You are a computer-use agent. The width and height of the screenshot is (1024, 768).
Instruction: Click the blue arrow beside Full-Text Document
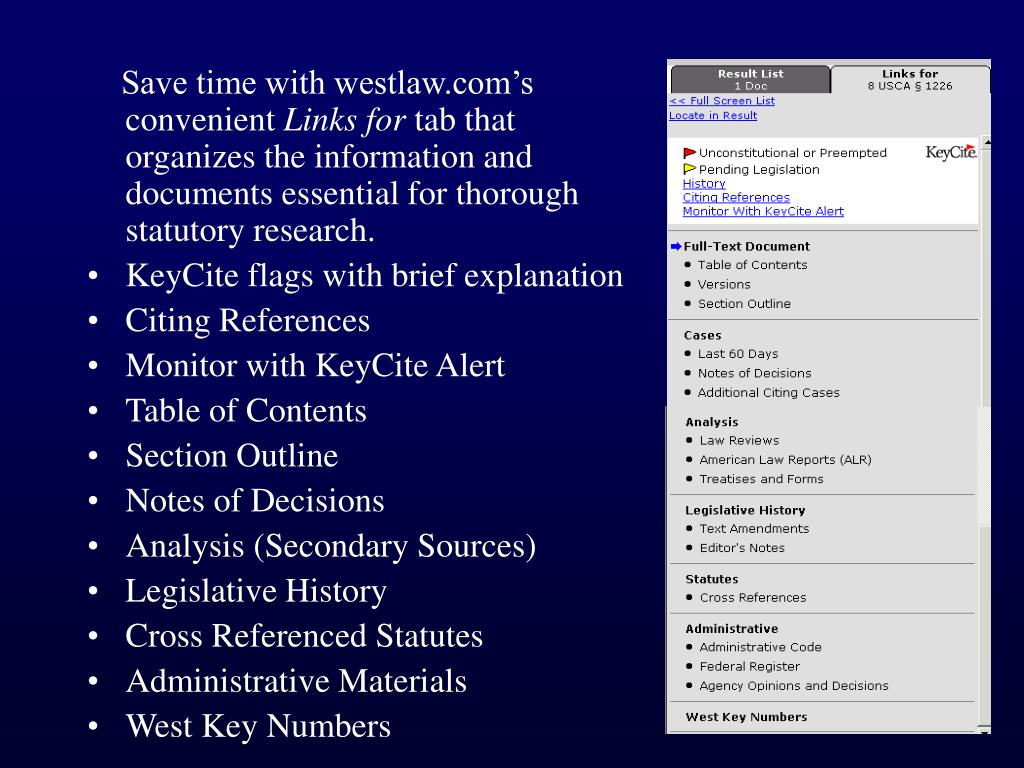[x=676, y=246]
